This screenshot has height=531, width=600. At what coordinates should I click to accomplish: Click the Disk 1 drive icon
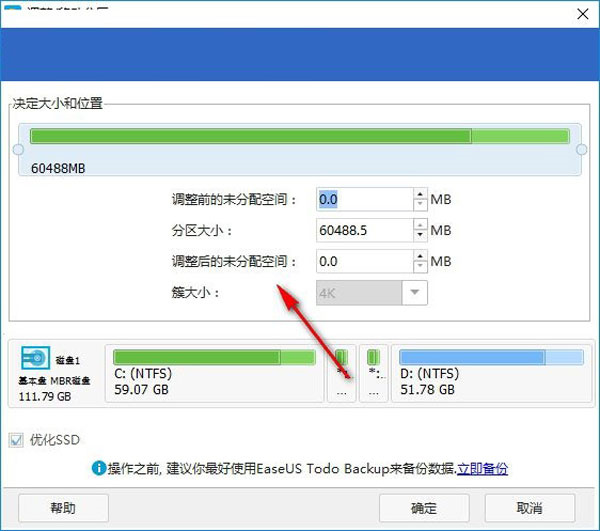tap(35, 358)
